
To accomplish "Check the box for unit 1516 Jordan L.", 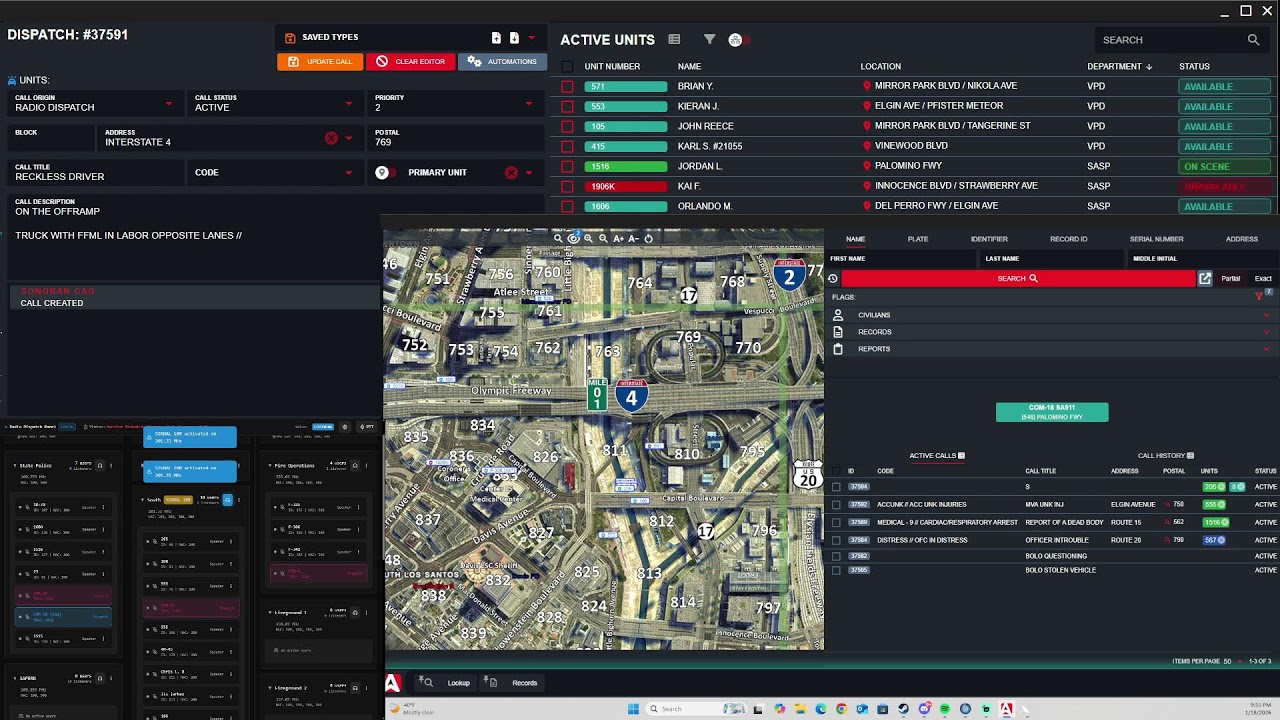I will click(567, 166).
